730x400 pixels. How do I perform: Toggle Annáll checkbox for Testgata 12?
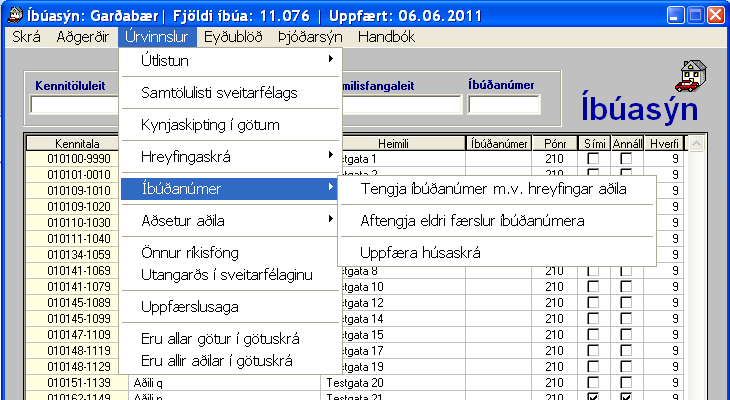(626, 303)
